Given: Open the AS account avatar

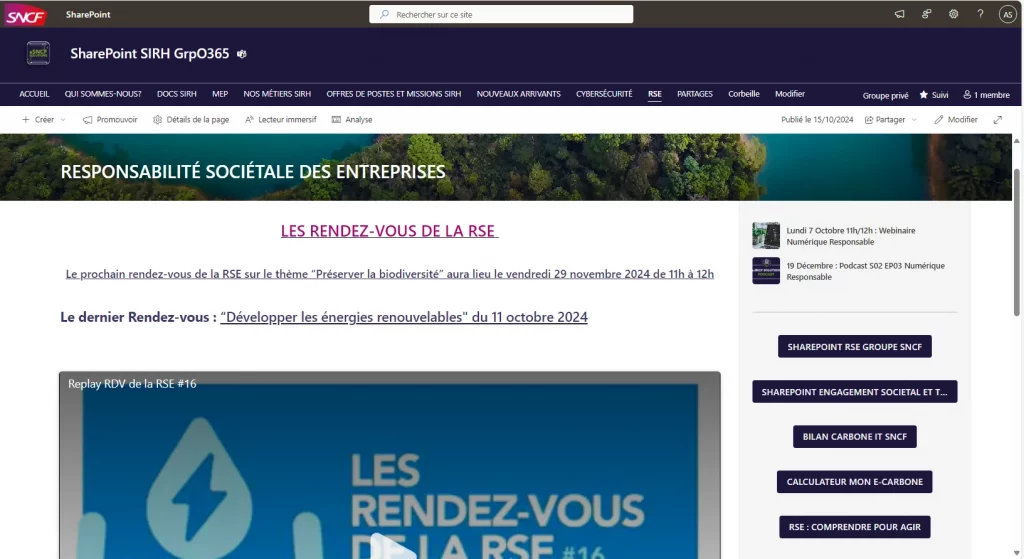Looking at the screenshot, I should pos(1008,14).
